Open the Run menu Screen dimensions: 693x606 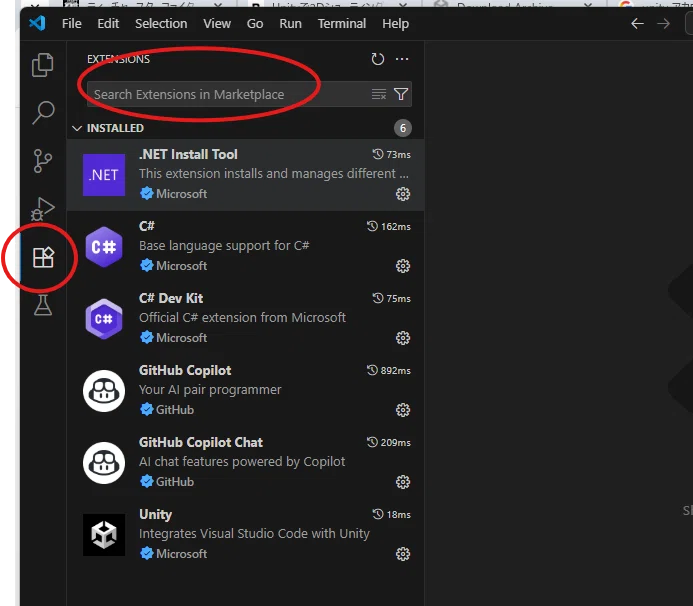coord(290,23)
